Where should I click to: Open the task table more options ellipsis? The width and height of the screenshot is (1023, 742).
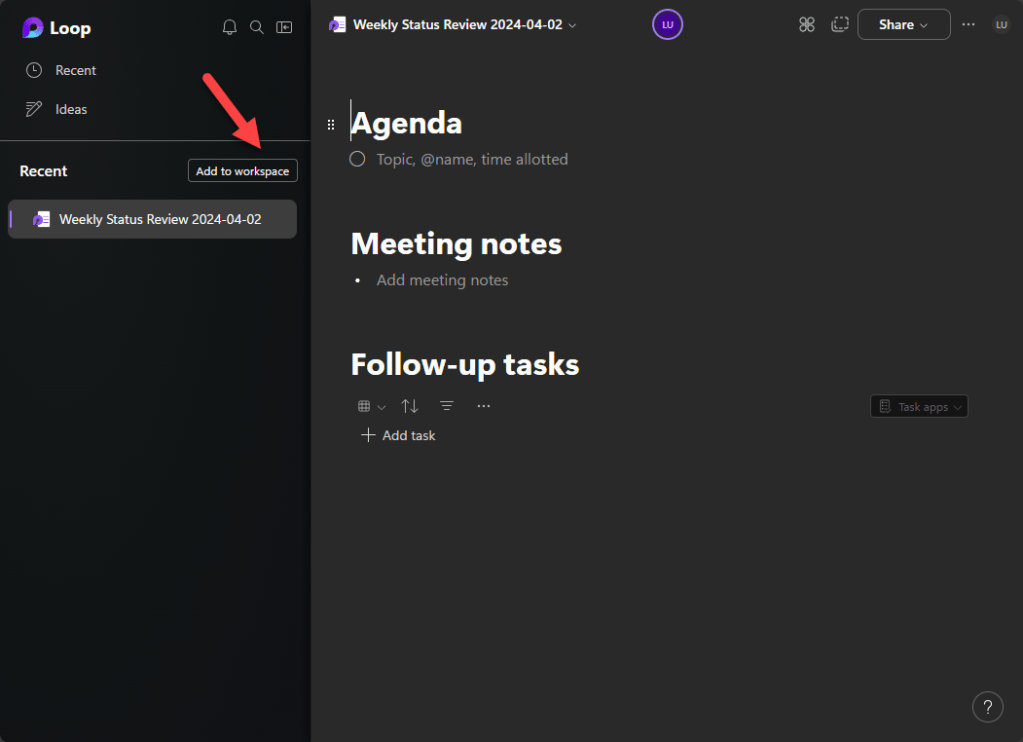pos(484,406)
